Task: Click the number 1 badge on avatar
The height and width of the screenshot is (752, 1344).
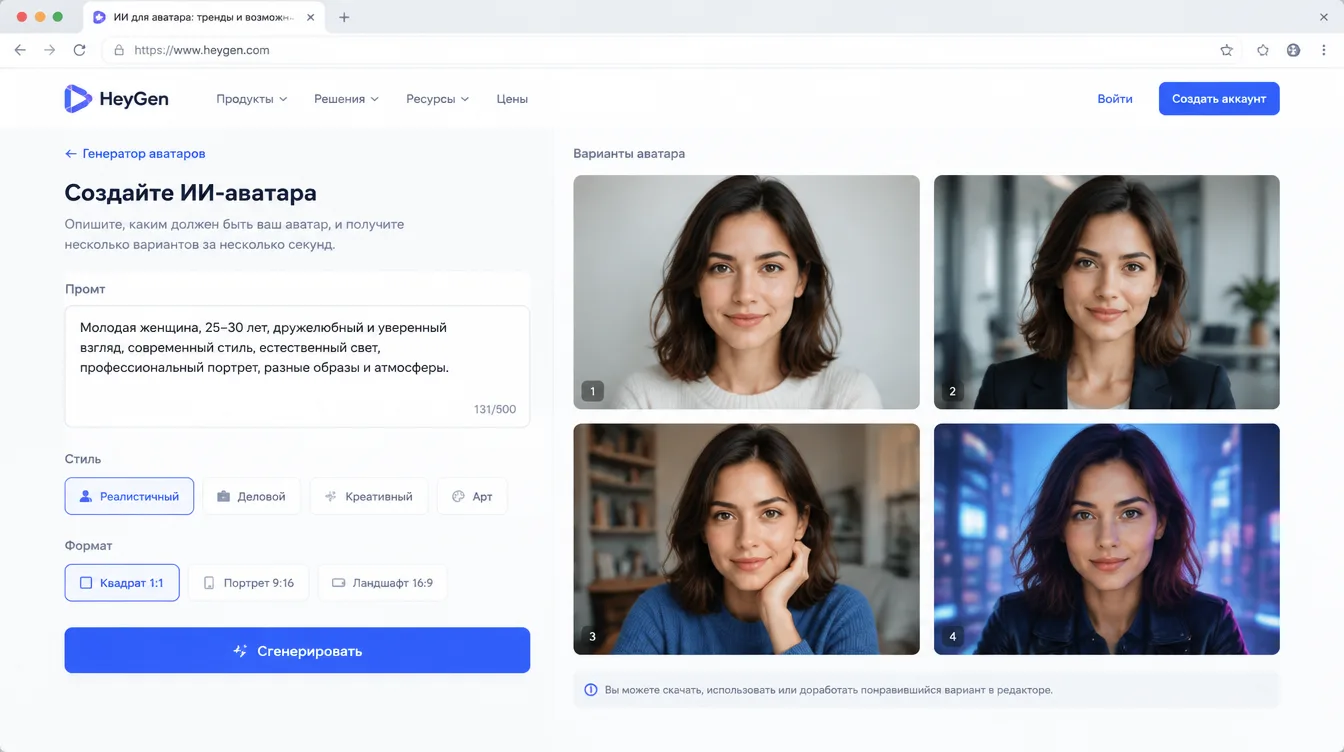Action: click(592, 391)
